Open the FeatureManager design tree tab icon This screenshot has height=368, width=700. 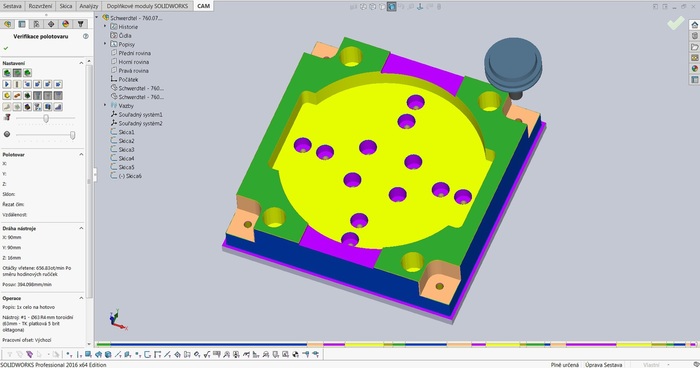[8, 24]
